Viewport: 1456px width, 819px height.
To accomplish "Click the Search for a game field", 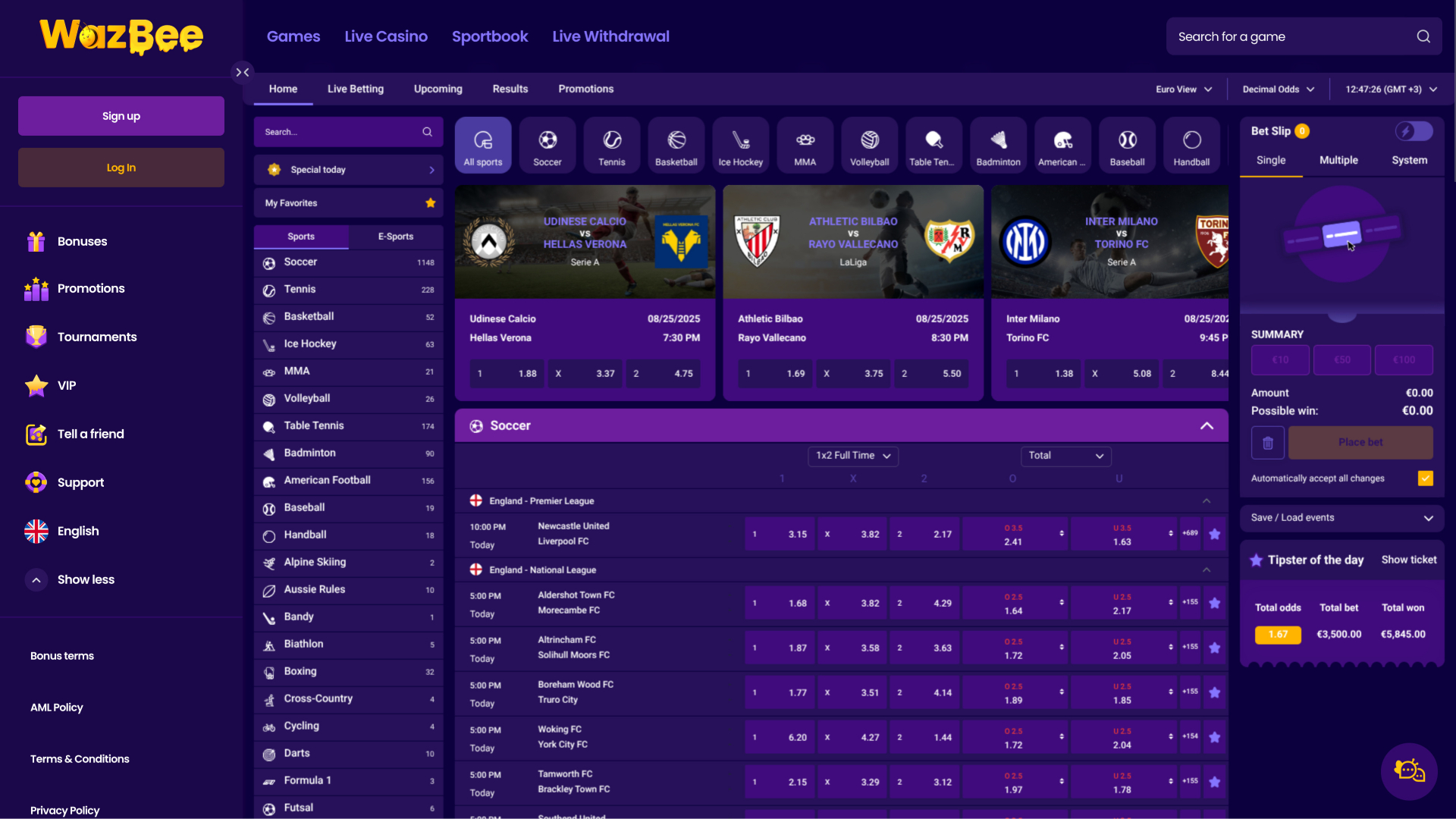I will (1289, 36).
